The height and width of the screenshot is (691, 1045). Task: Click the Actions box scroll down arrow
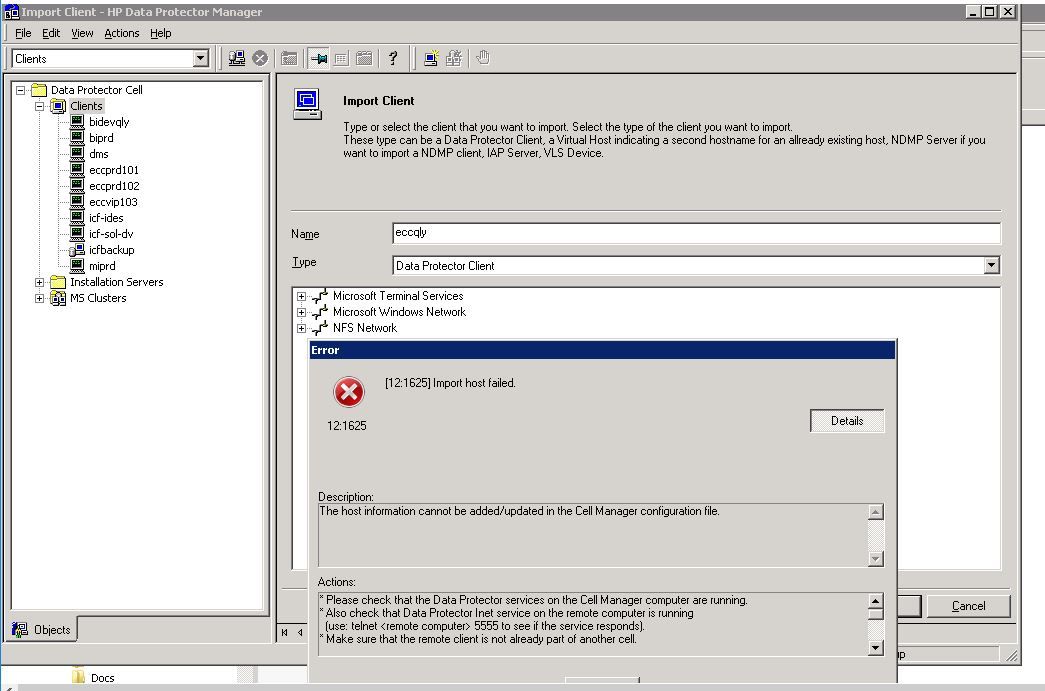click(876, 648)
